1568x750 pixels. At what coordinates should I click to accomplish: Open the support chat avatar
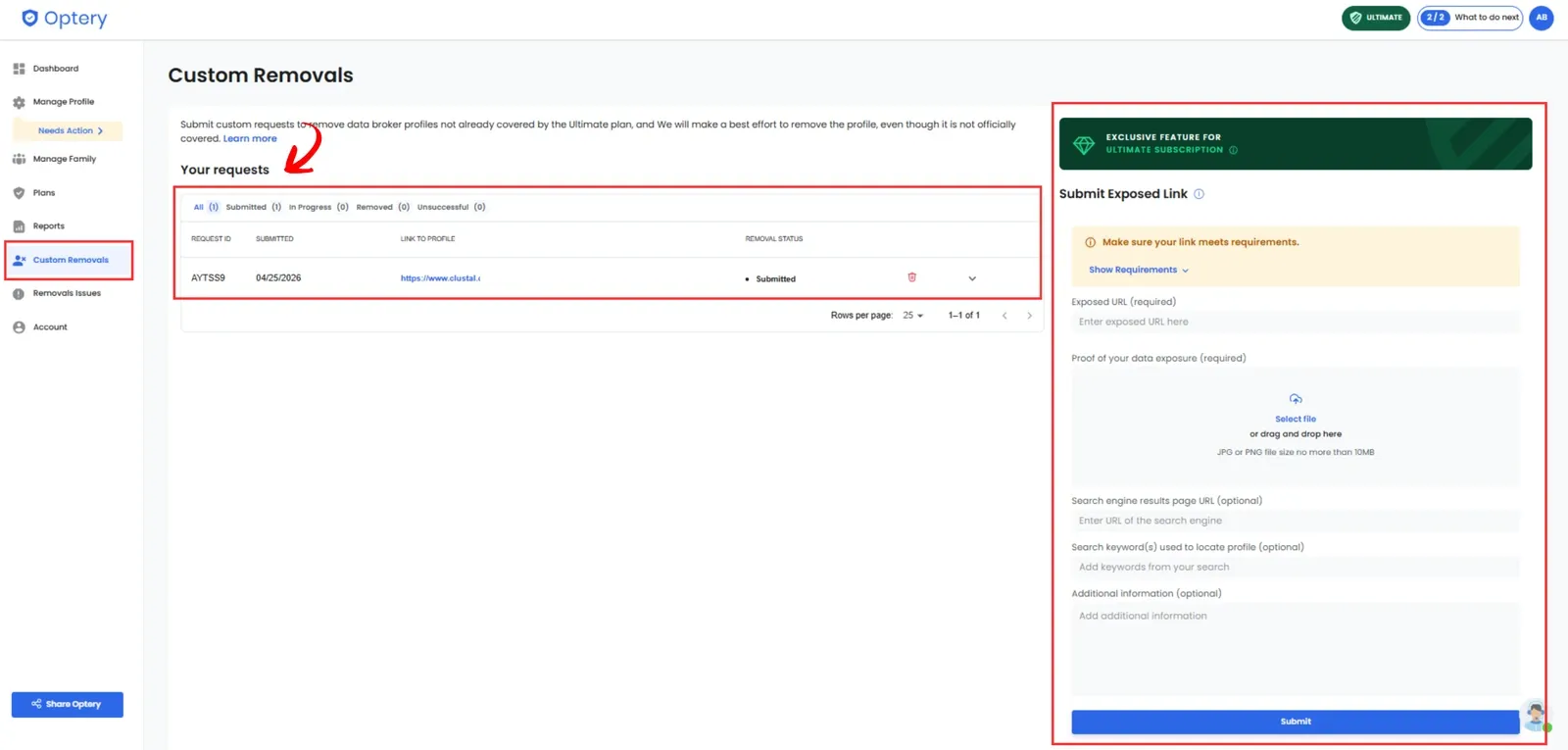[1536, 716]
